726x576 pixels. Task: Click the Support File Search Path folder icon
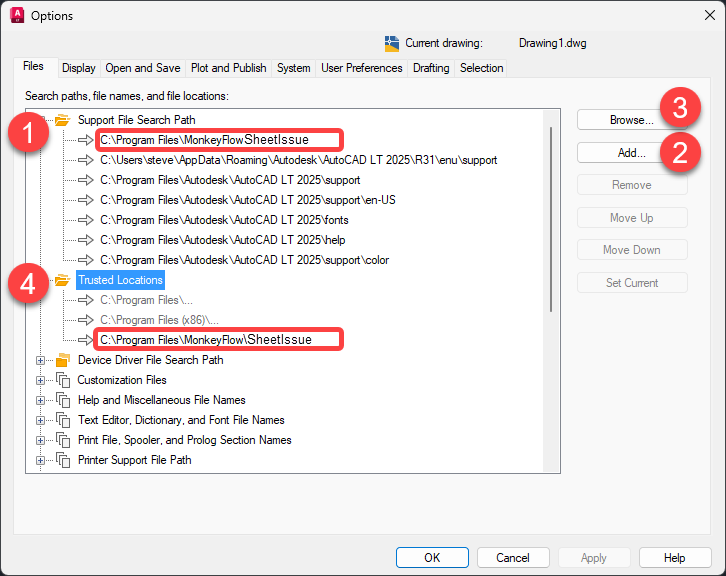click(62, 120)
